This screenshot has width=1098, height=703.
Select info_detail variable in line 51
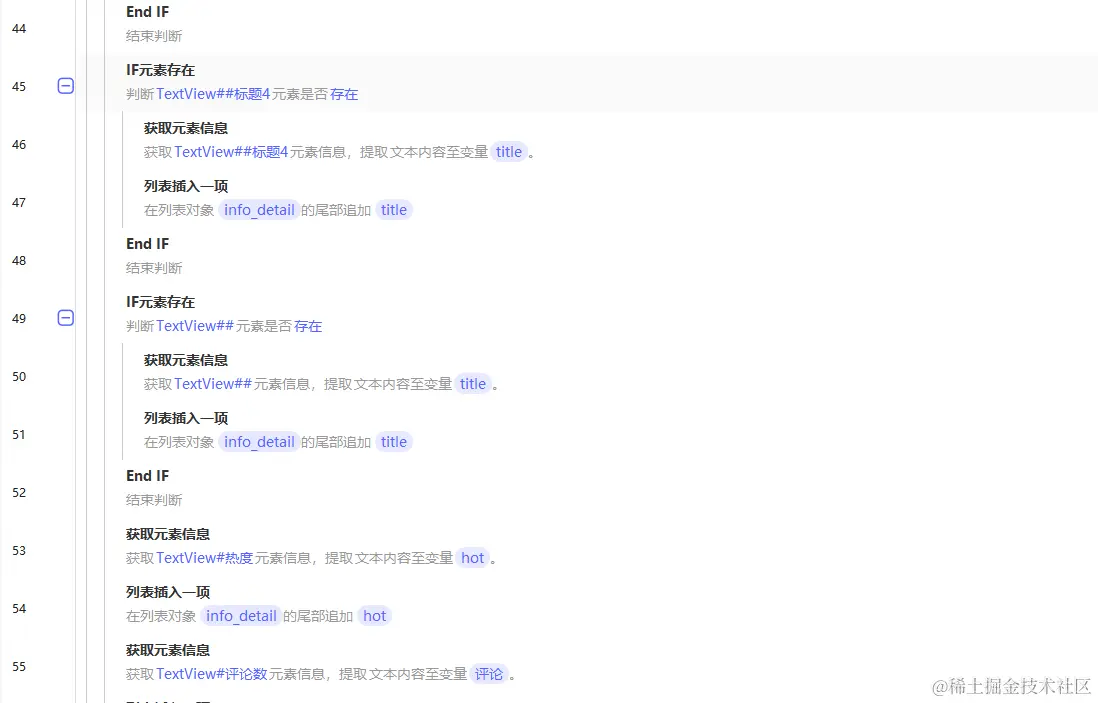tap(259, 442)
